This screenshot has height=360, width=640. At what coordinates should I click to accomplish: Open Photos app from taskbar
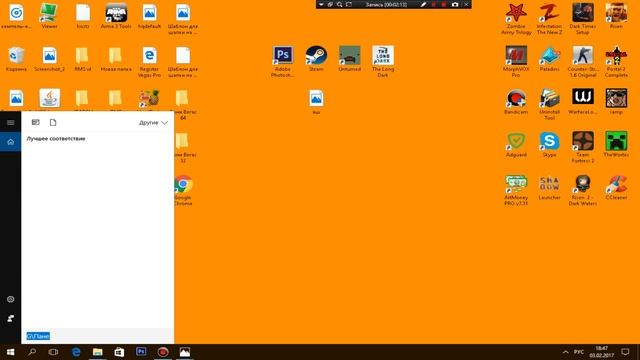click(184, 352)
